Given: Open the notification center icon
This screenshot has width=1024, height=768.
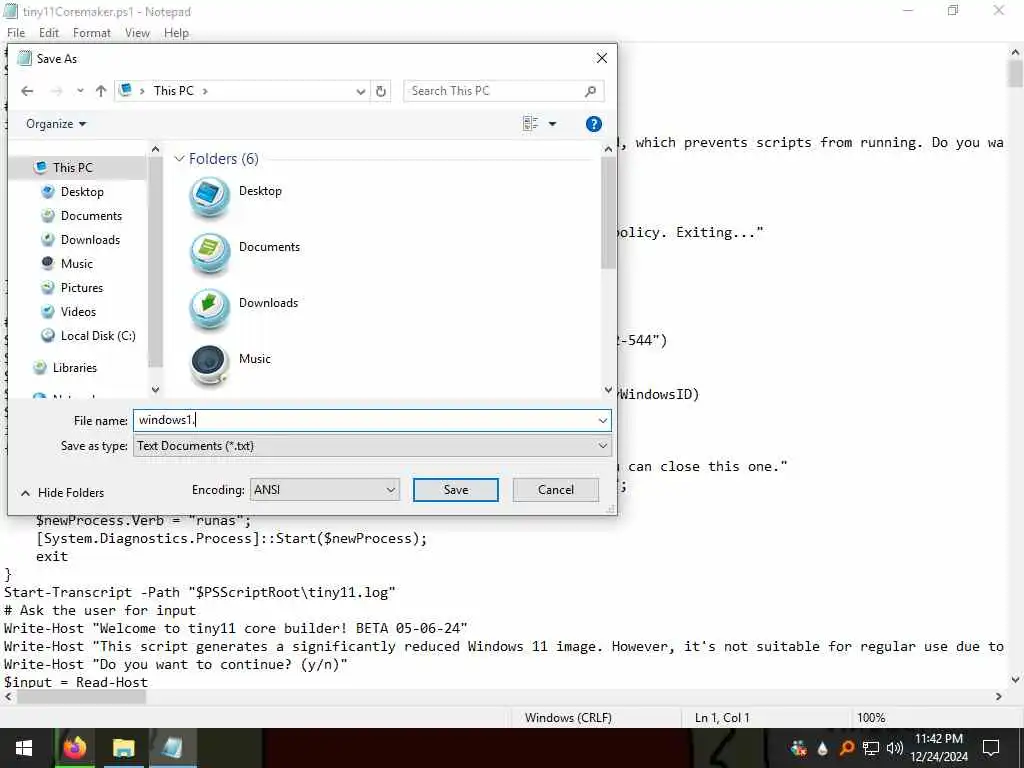Looking at the screenshot, I should [991, 748].
